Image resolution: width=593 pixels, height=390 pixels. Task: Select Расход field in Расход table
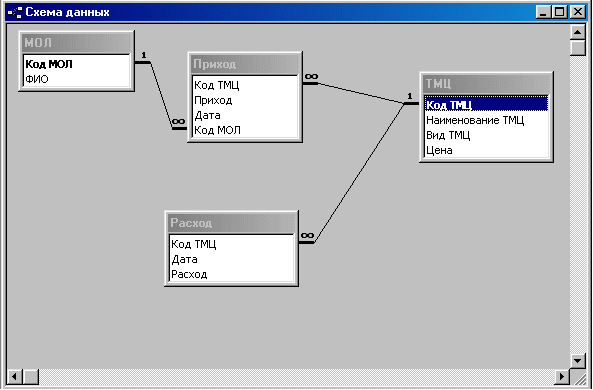[232, 274]
